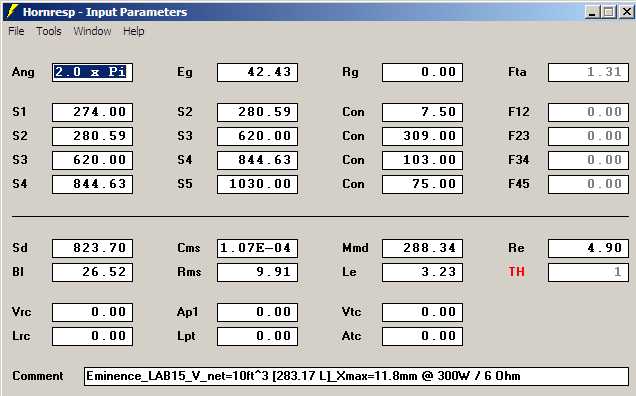This screenshot has height=396, width=636.
Task: Click the Con label beside 7.50
Action: (x=353, y=112)
